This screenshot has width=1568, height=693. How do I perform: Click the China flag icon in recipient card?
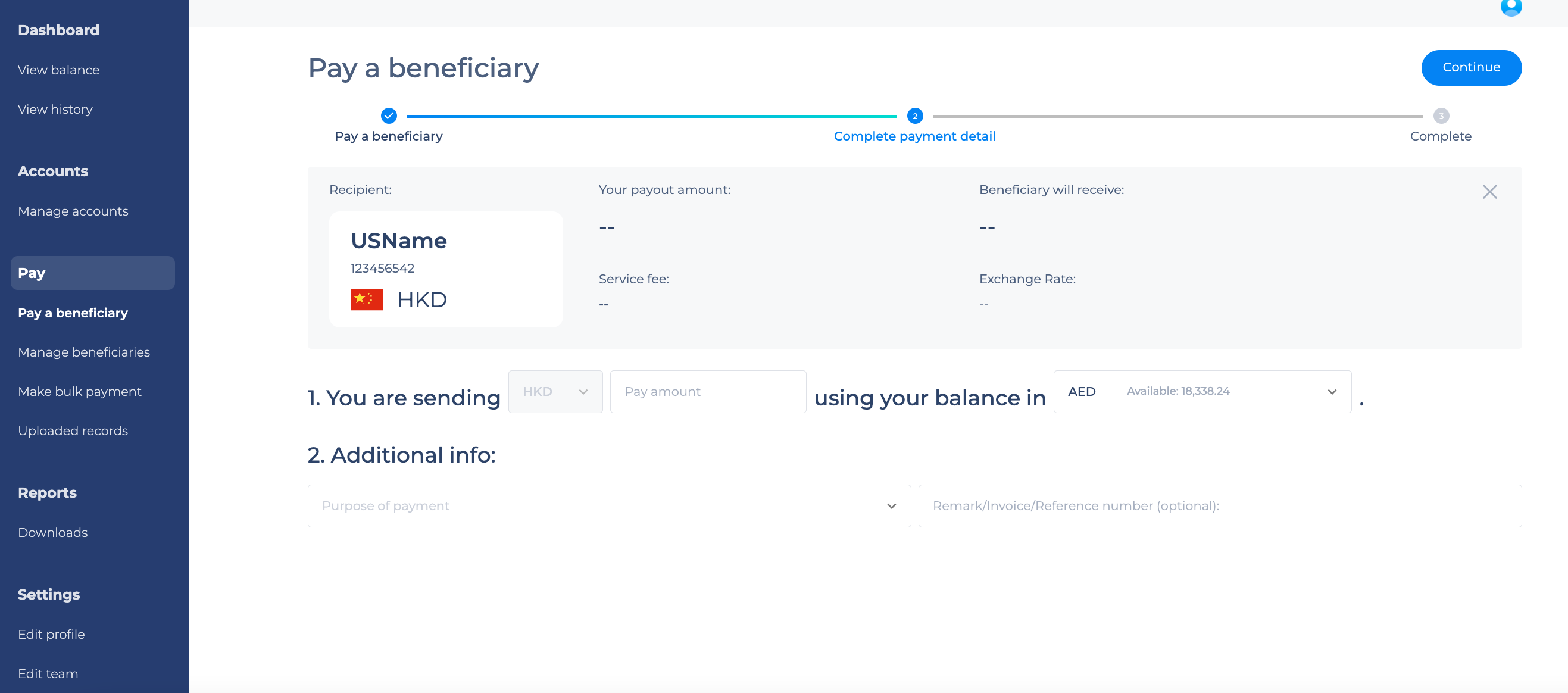pyautogui.click(x=367, y=299)
